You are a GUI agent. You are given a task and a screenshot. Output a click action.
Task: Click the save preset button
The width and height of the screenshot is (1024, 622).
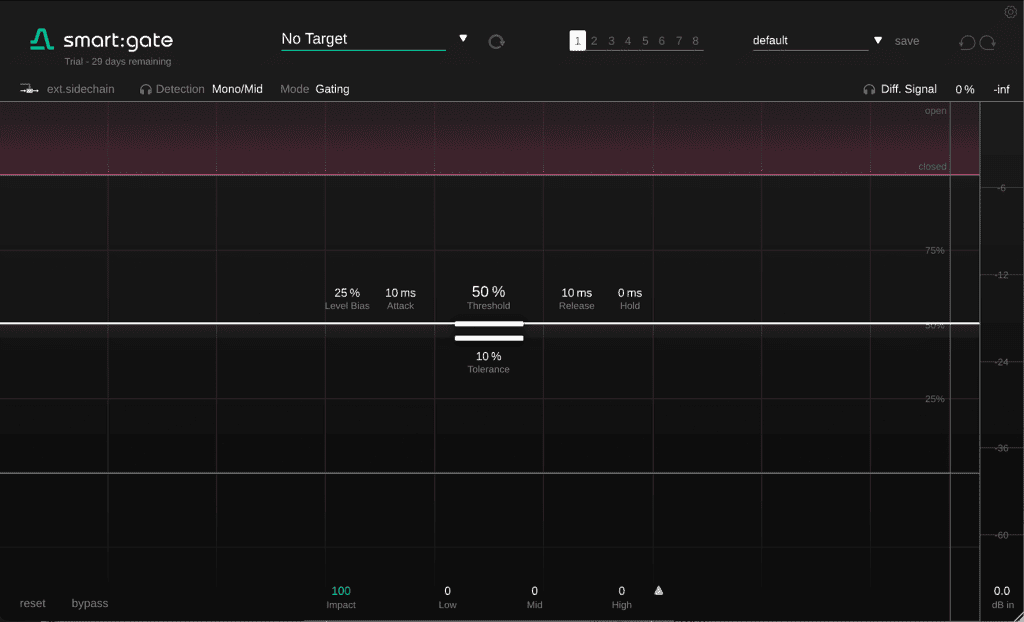click(x=906, y=41)
